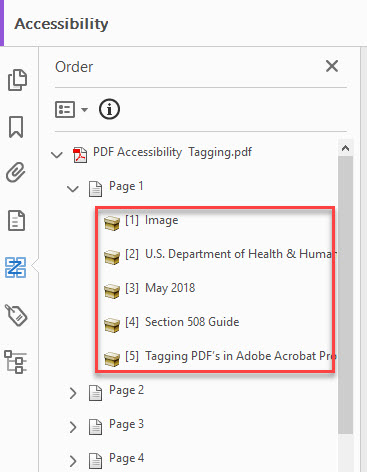367x472 pixels.
Task: Click the dropdown arrow beside Options icon
Action: pos(84,110)
